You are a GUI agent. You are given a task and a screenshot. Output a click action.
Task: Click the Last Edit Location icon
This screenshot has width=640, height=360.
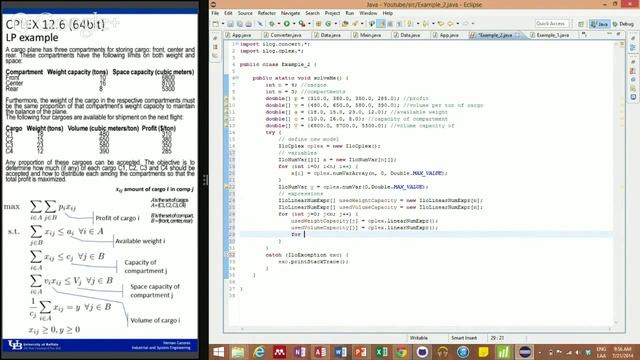point(441,24)
